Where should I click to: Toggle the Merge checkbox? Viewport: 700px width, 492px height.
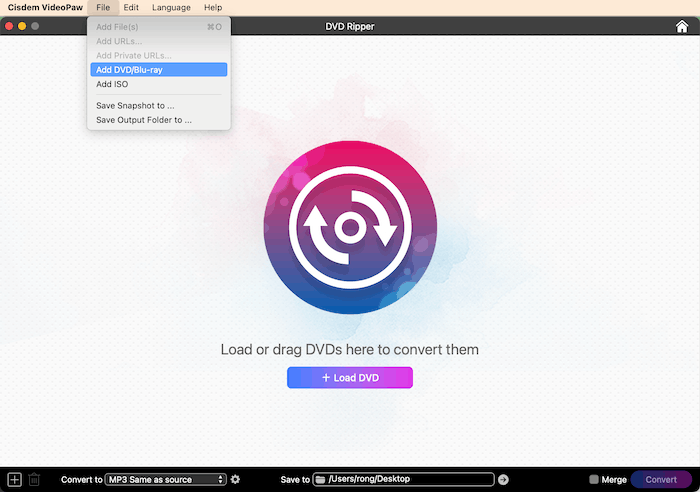point(594,480)
